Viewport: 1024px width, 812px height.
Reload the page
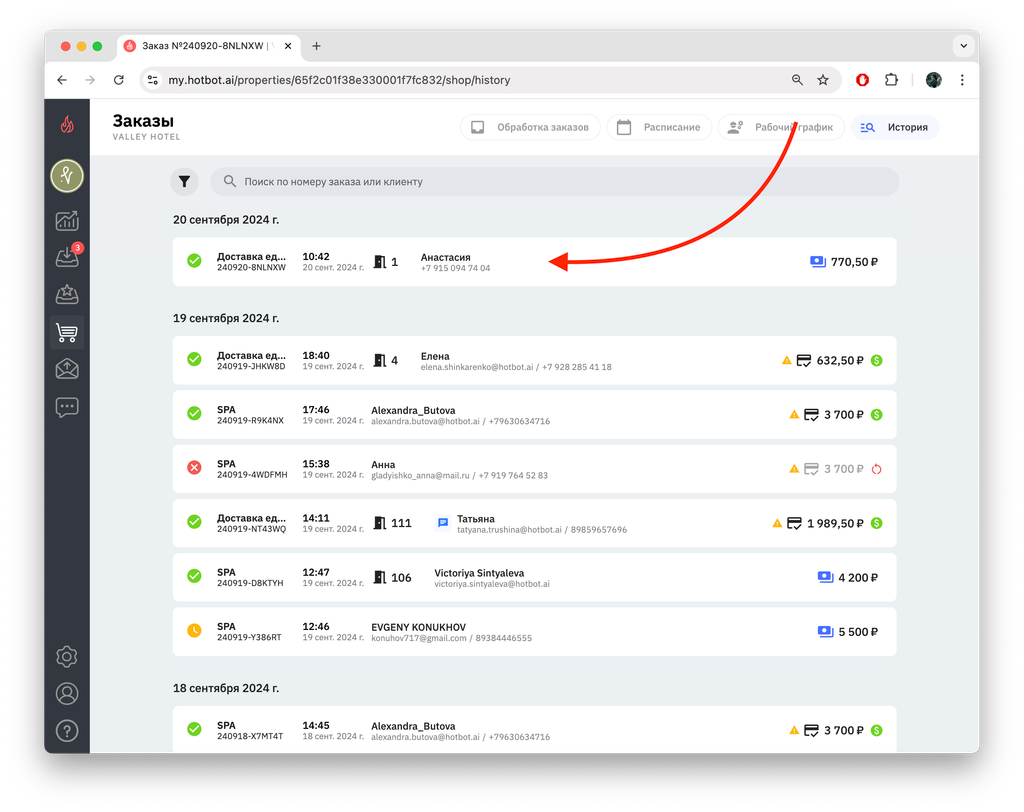[x=119, y=80]
